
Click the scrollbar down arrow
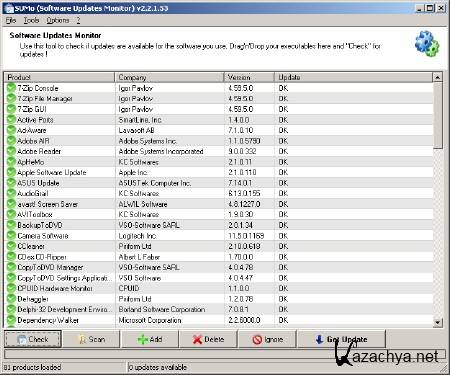(438, 322)
